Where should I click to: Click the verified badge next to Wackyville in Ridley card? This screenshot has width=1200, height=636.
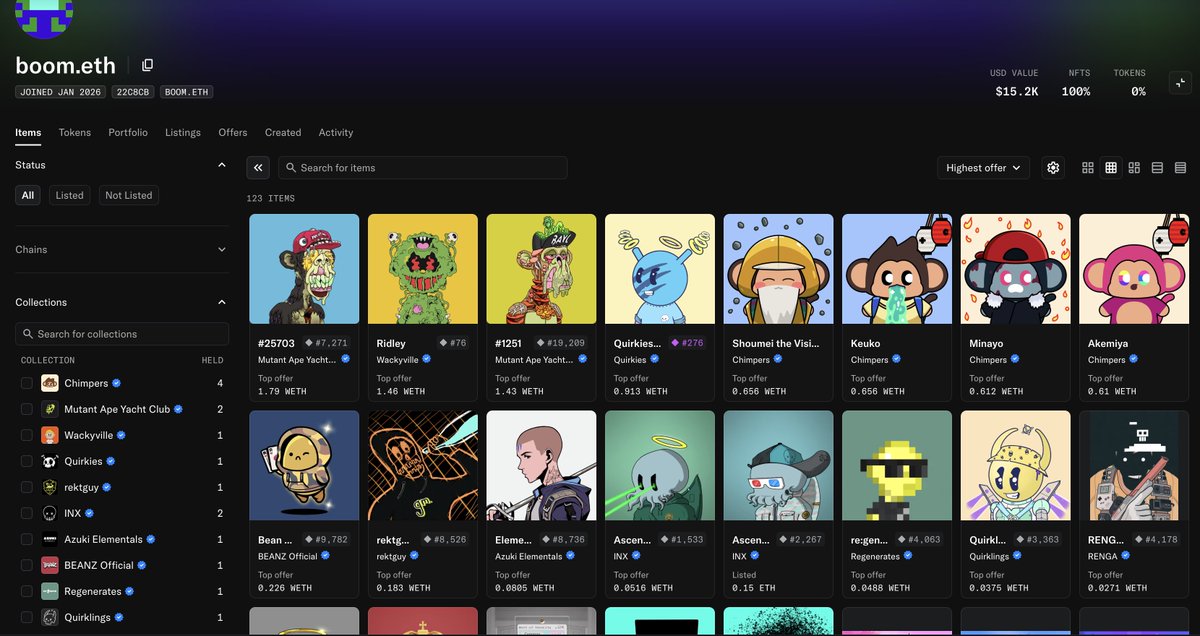[x=427, y=359]
